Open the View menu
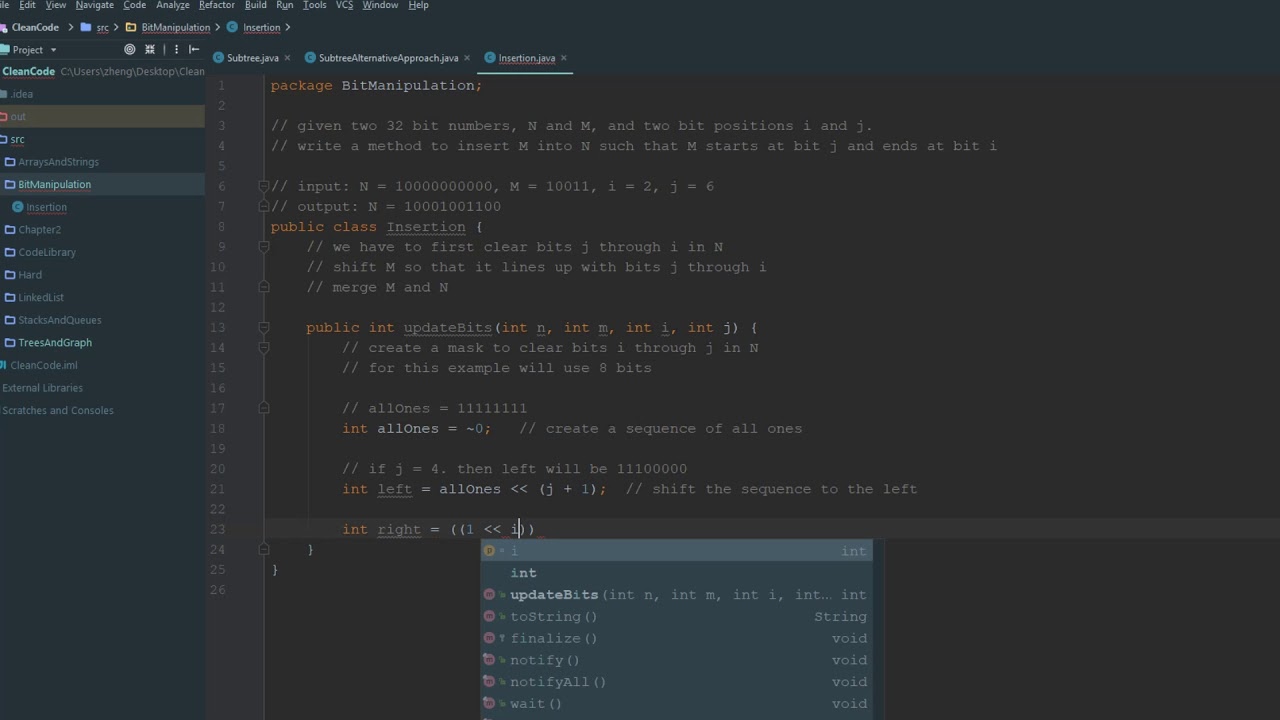This screenshot has height=720, width=1280. (56, 5)
